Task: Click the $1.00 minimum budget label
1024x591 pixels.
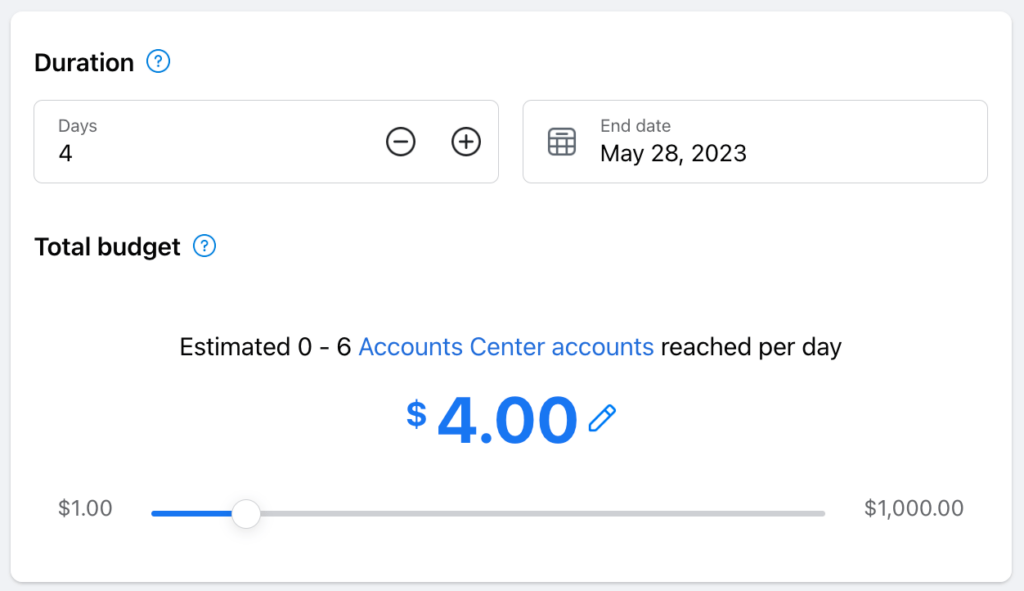Action: click(x=85, y=509)
